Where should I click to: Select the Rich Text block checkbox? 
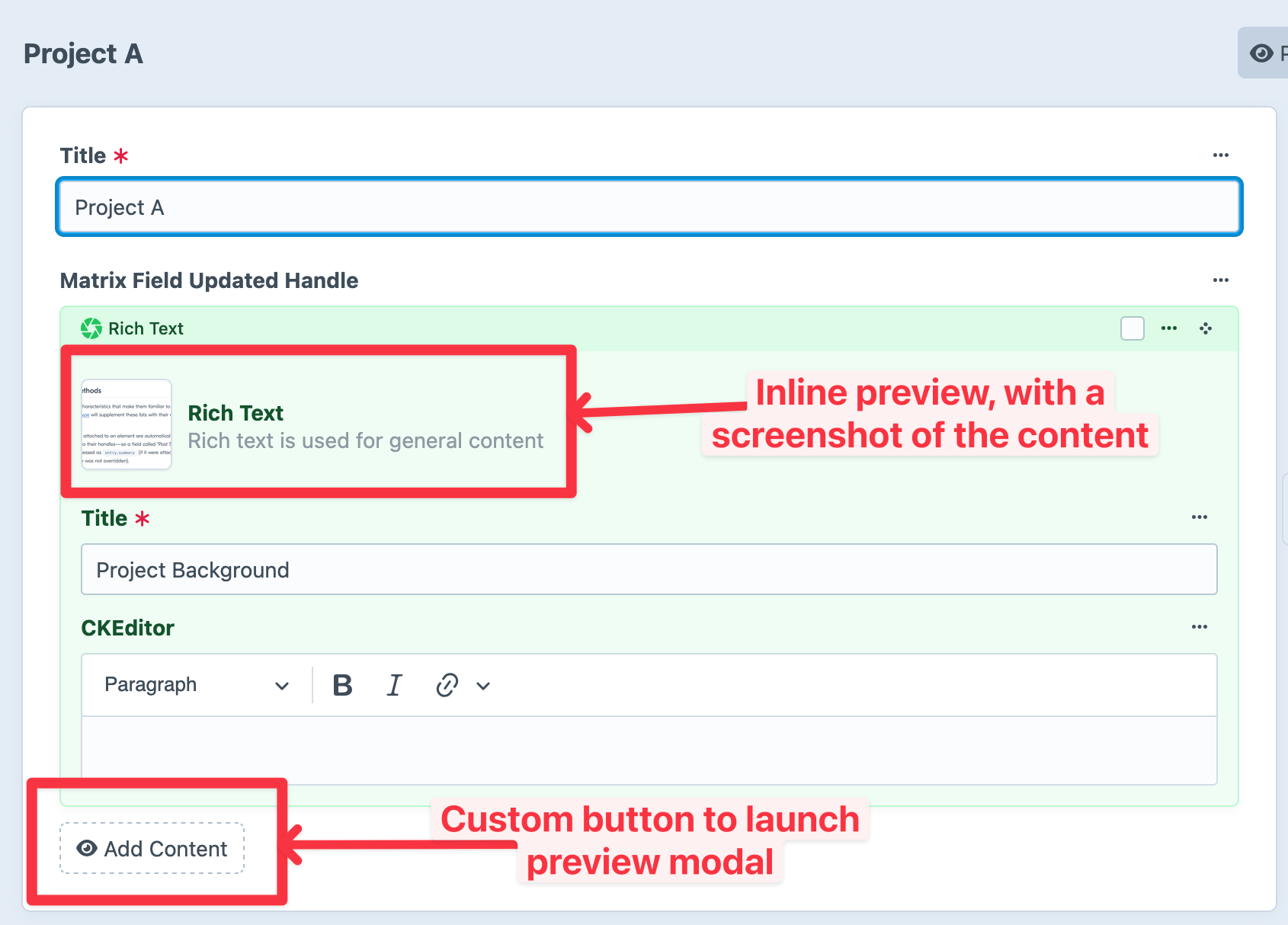(x=1133, y=328)
